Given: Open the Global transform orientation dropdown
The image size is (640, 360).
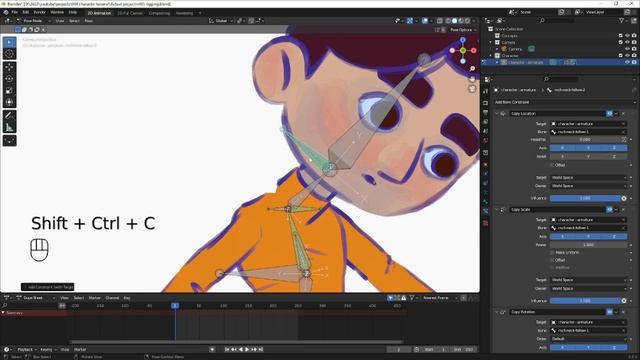Looking at the screenshot, I should 221,21.
